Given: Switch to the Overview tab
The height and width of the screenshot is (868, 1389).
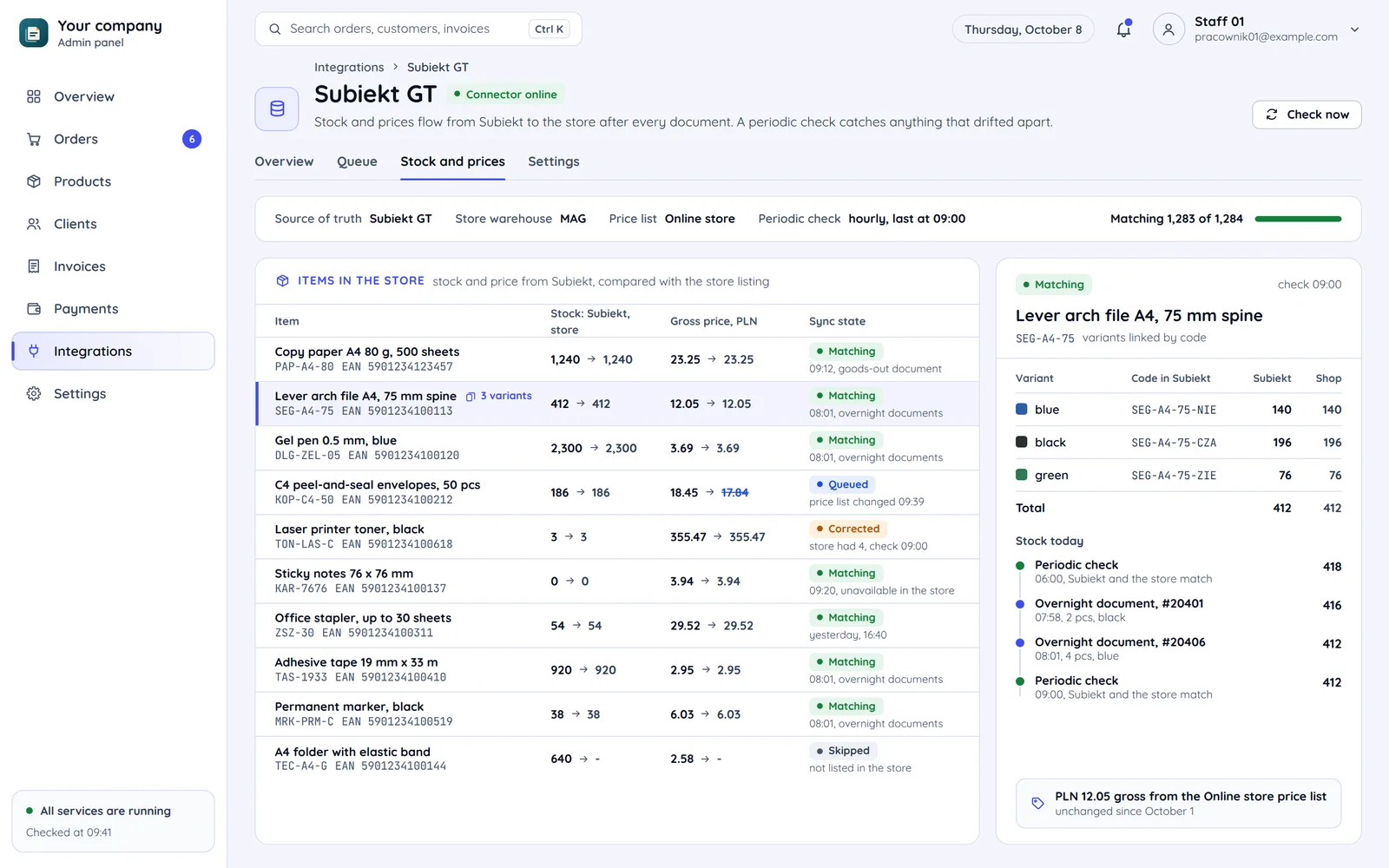Looking at the screenshot, I should [284, 161].
